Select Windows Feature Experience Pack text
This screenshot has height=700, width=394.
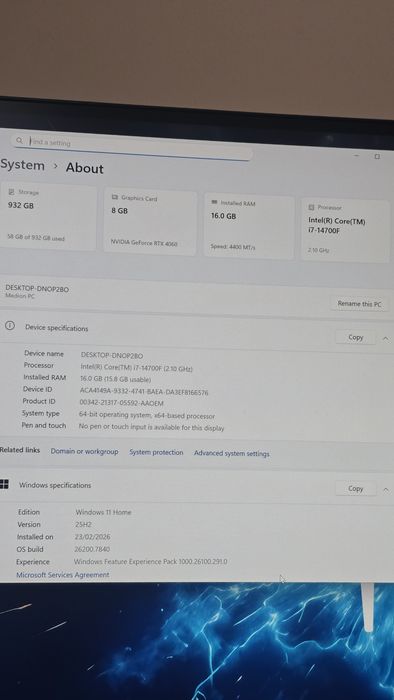coord(150,562)
